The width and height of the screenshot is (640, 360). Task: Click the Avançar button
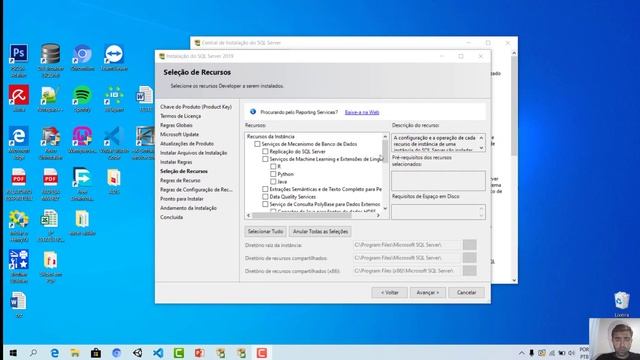pos(427,293)
